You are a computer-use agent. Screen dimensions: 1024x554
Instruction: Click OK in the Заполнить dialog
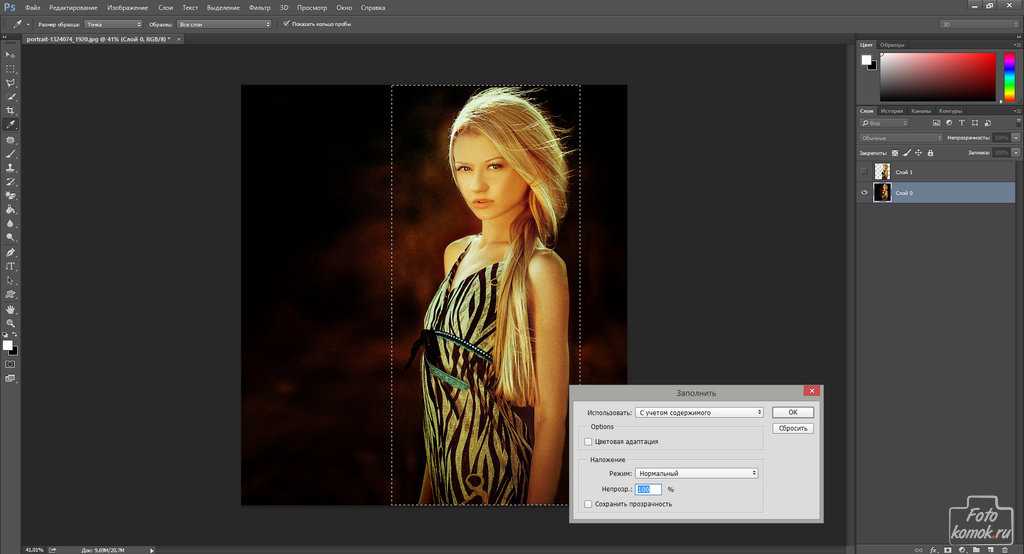click(793, 412)
